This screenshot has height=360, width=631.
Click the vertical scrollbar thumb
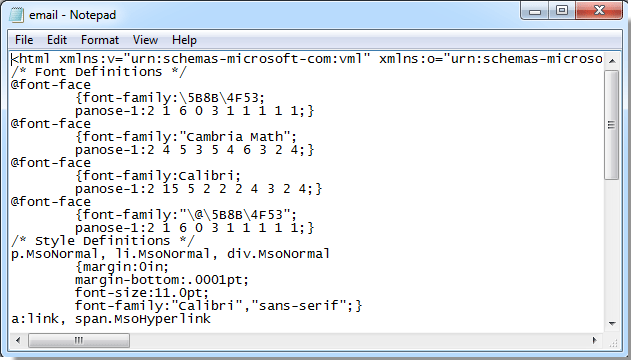pyautogui.click(x=612, y=125)
